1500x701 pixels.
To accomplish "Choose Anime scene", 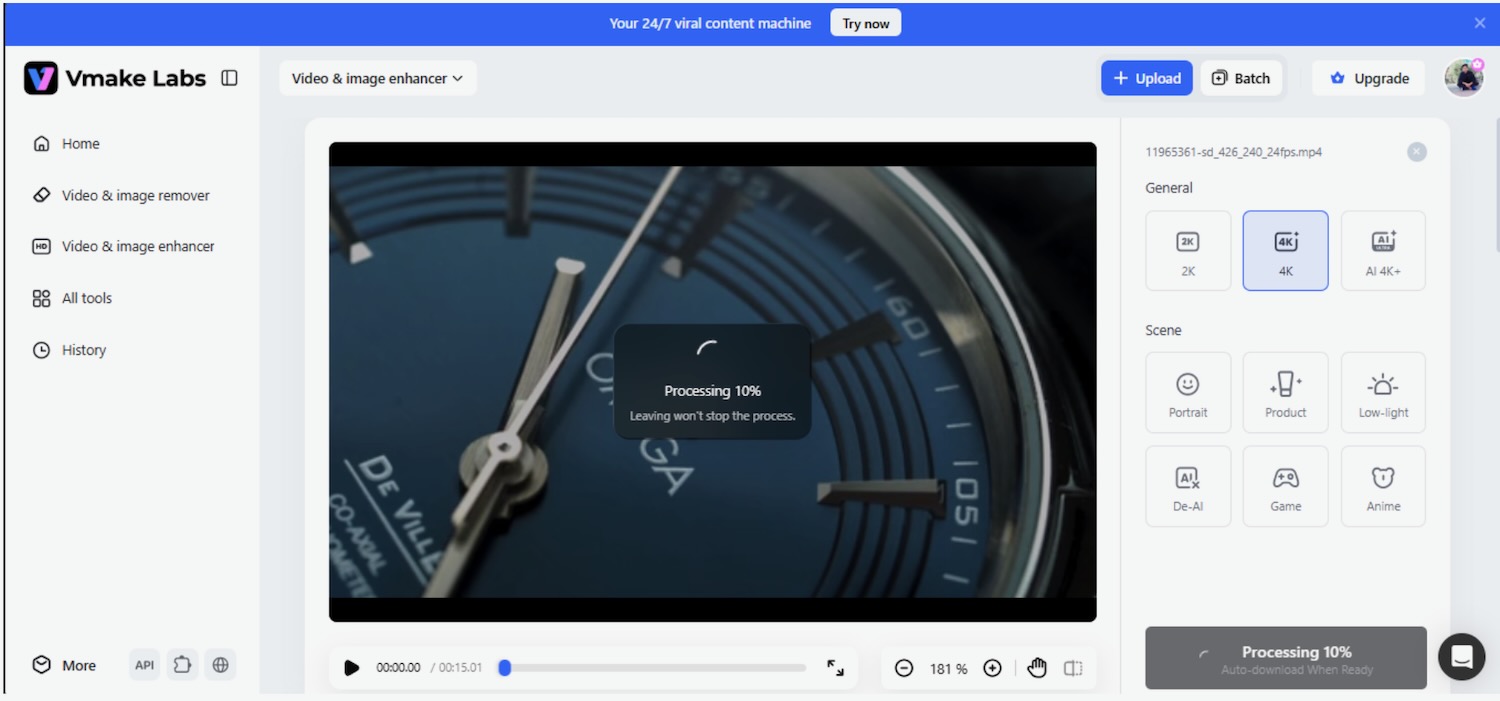I will (x=1383, y=487).
